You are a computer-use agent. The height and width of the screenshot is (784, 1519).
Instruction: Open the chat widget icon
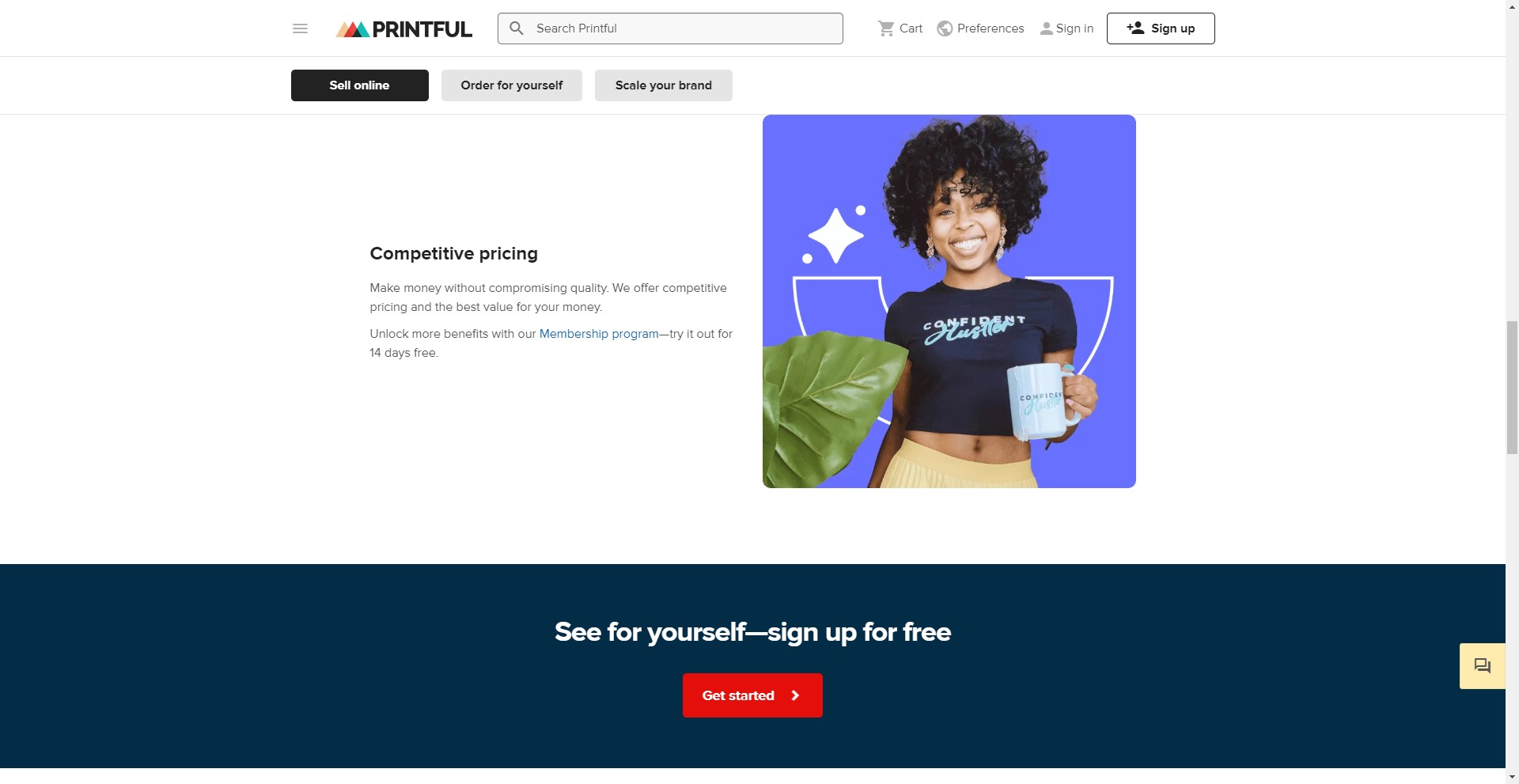pyautogui.click(x=1483, y=666)
